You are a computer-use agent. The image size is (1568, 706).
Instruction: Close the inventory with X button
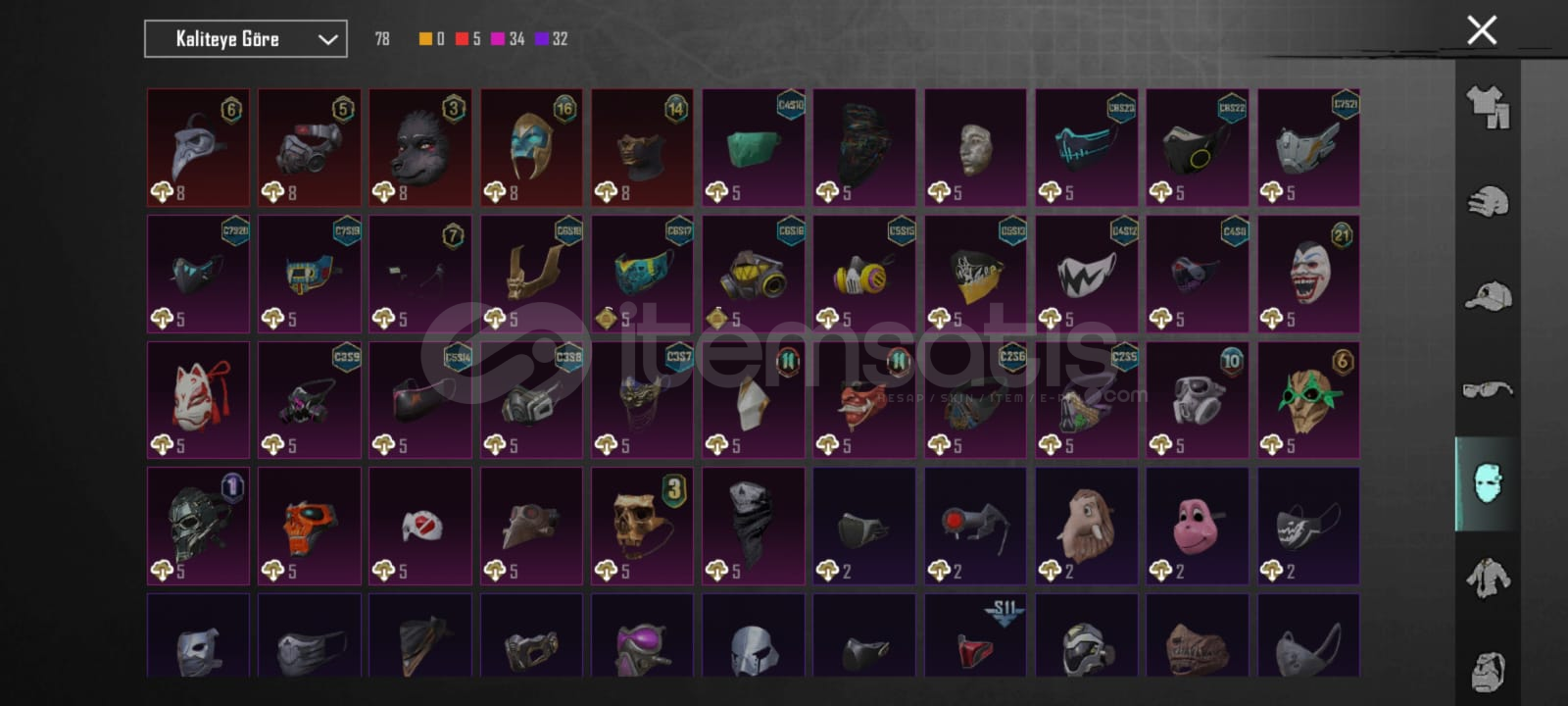click(x=1482, y=30)
